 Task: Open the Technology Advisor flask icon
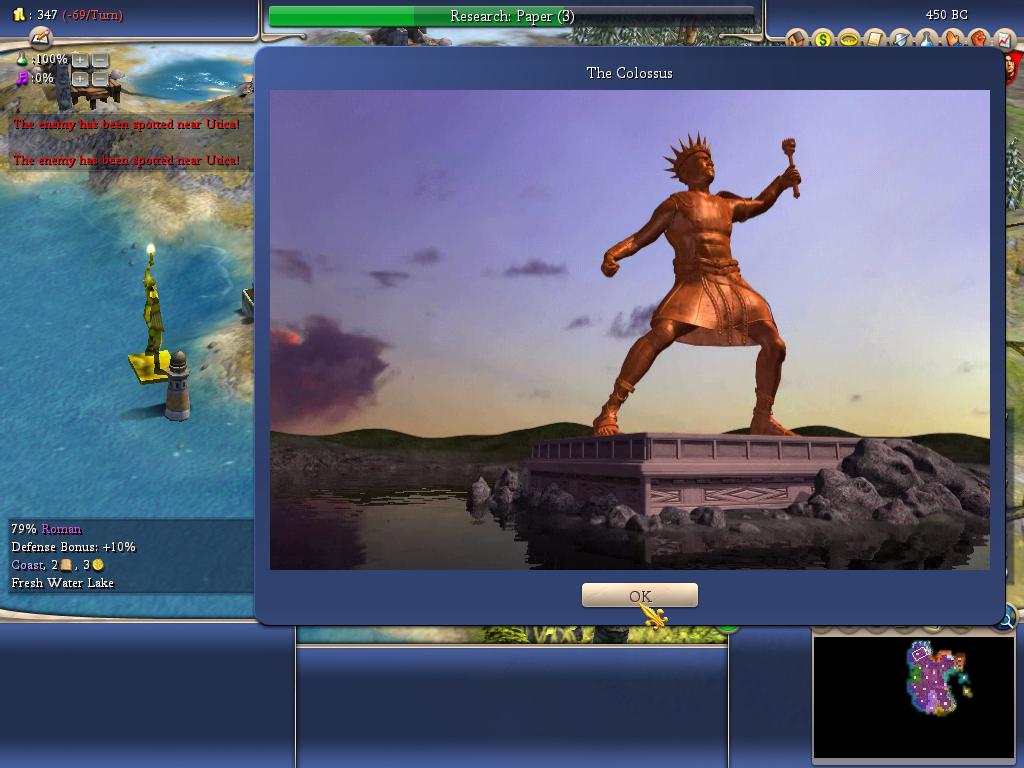927,38
